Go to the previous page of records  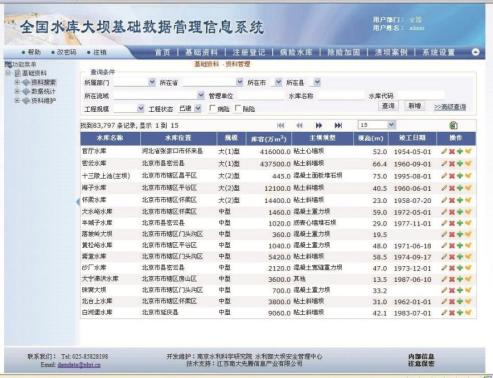coord(299,125)
